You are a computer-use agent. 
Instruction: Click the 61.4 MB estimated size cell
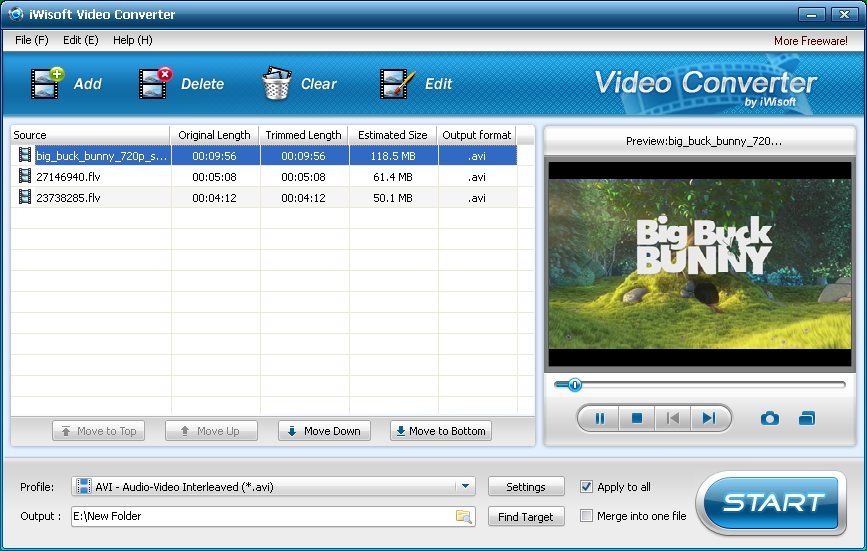tap(393, 177)
